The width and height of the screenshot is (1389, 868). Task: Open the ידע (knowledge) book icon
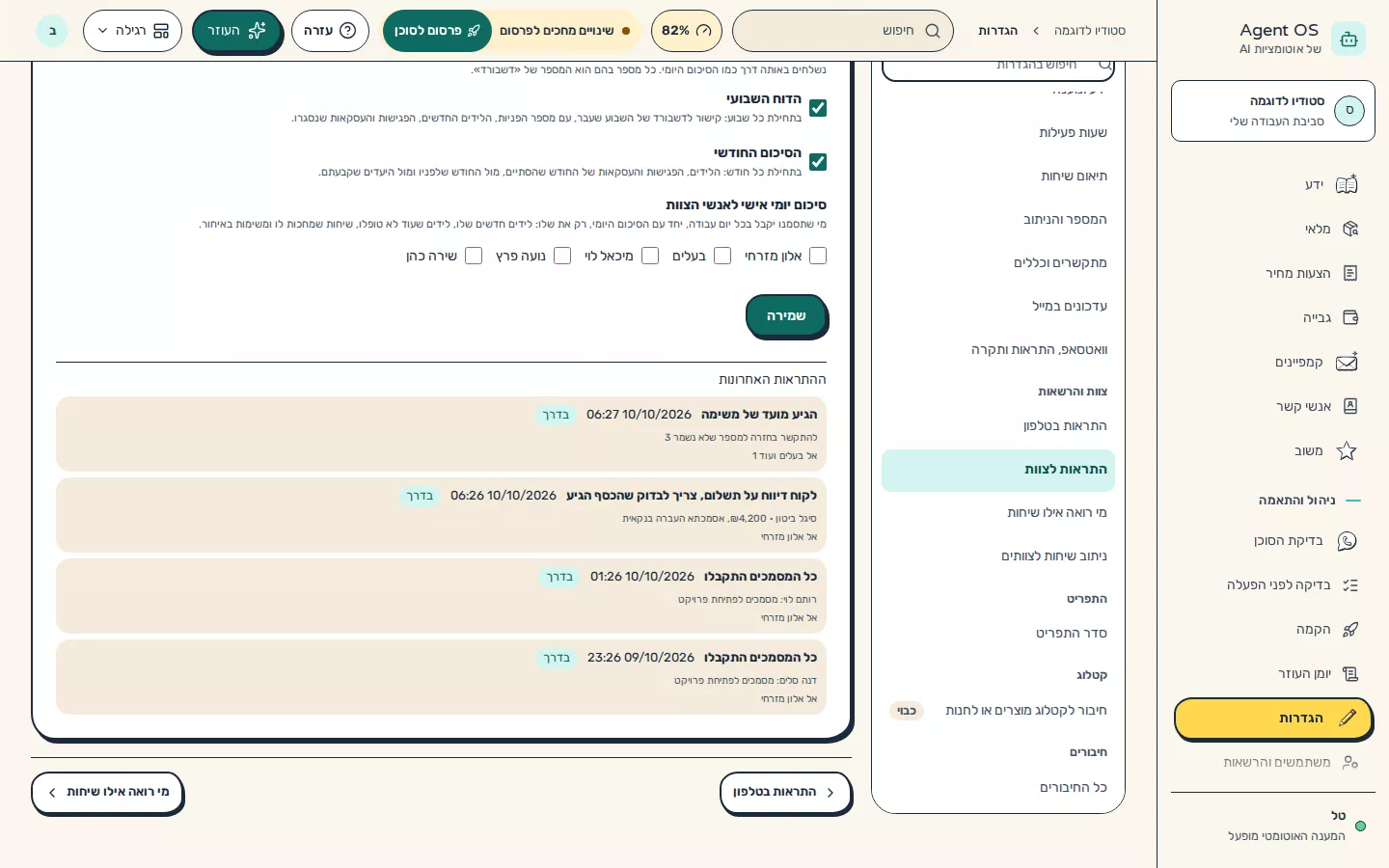pyautogui.click(x=1347, y=184)
